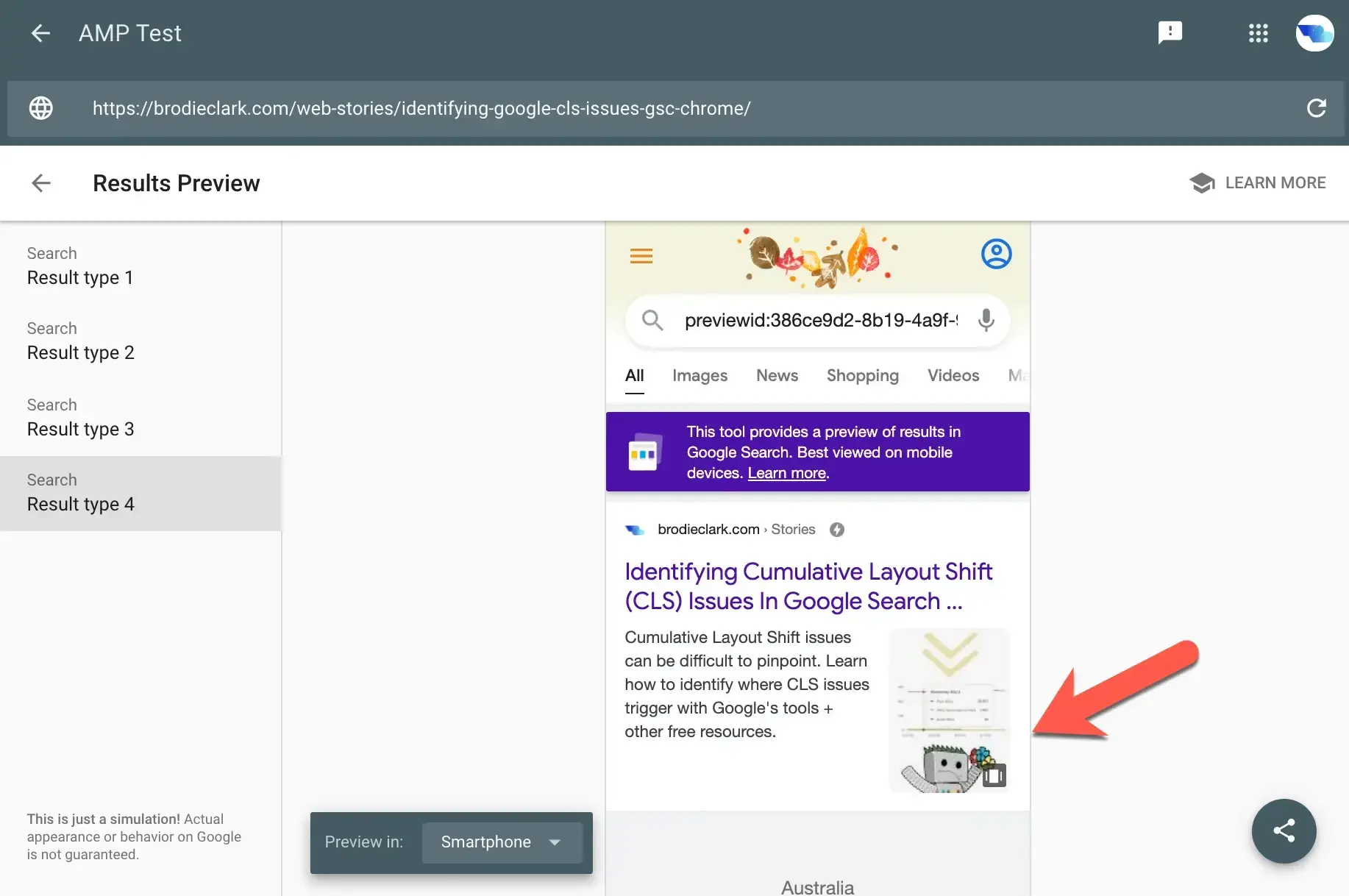The image size is (1349, 896).
Task: Click the profile account icon in the preview
Action: pyautogui.click(x=996, y=254)
